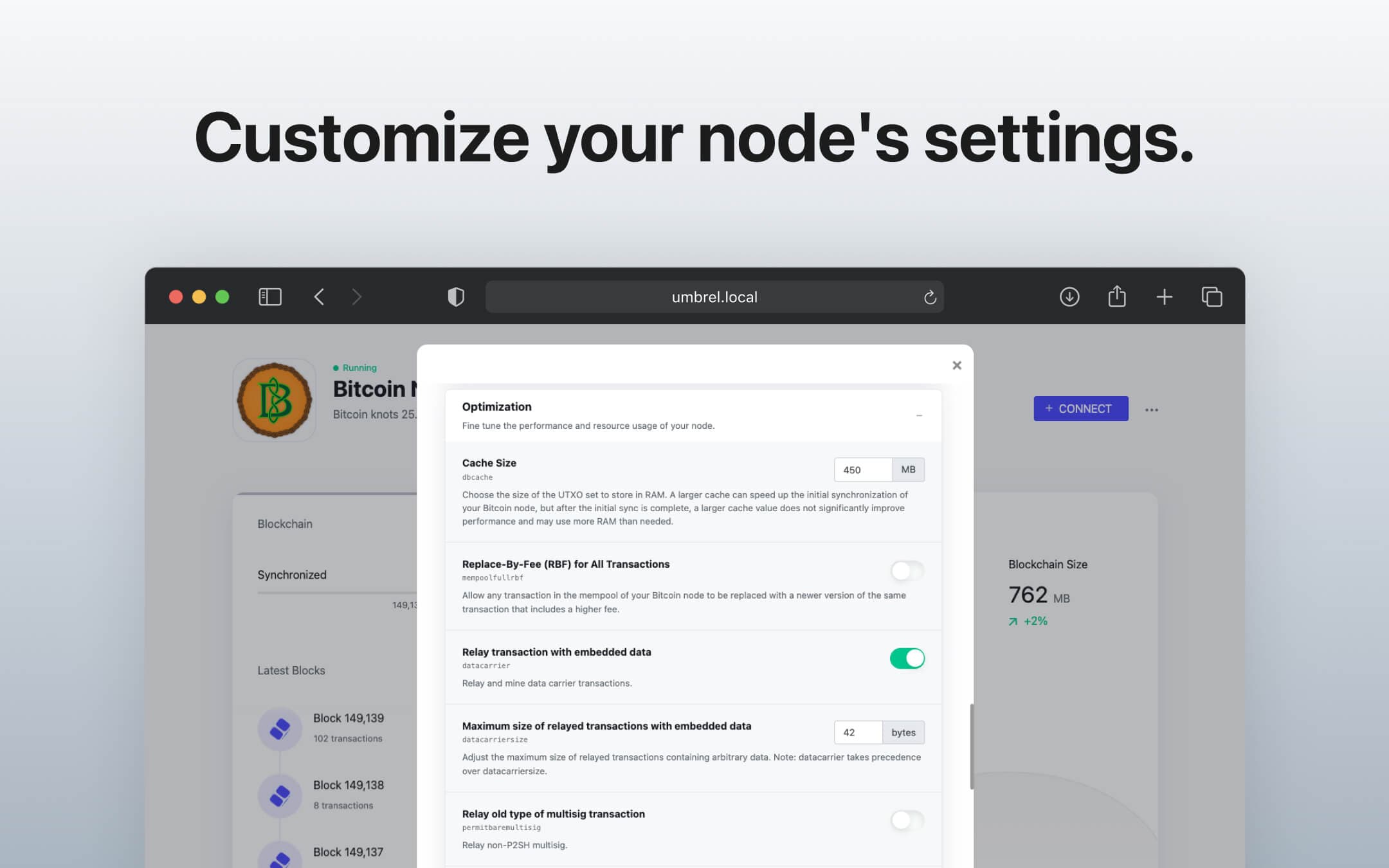The height and width of the screenshot is (868, 1389).
Task: Edit the datacarriersize bytes field
Action: 857,732
